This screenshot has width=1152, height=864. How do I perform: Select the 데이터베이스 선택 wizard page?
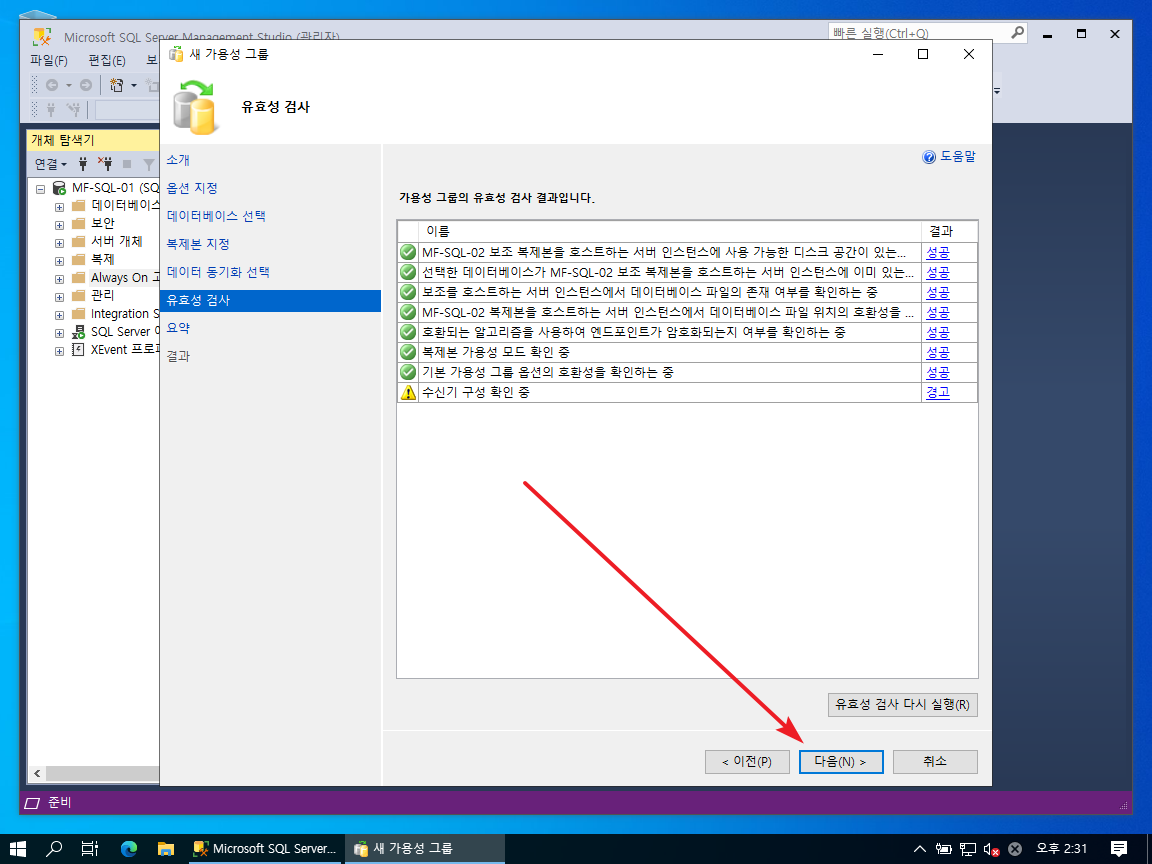pos(216,215)
